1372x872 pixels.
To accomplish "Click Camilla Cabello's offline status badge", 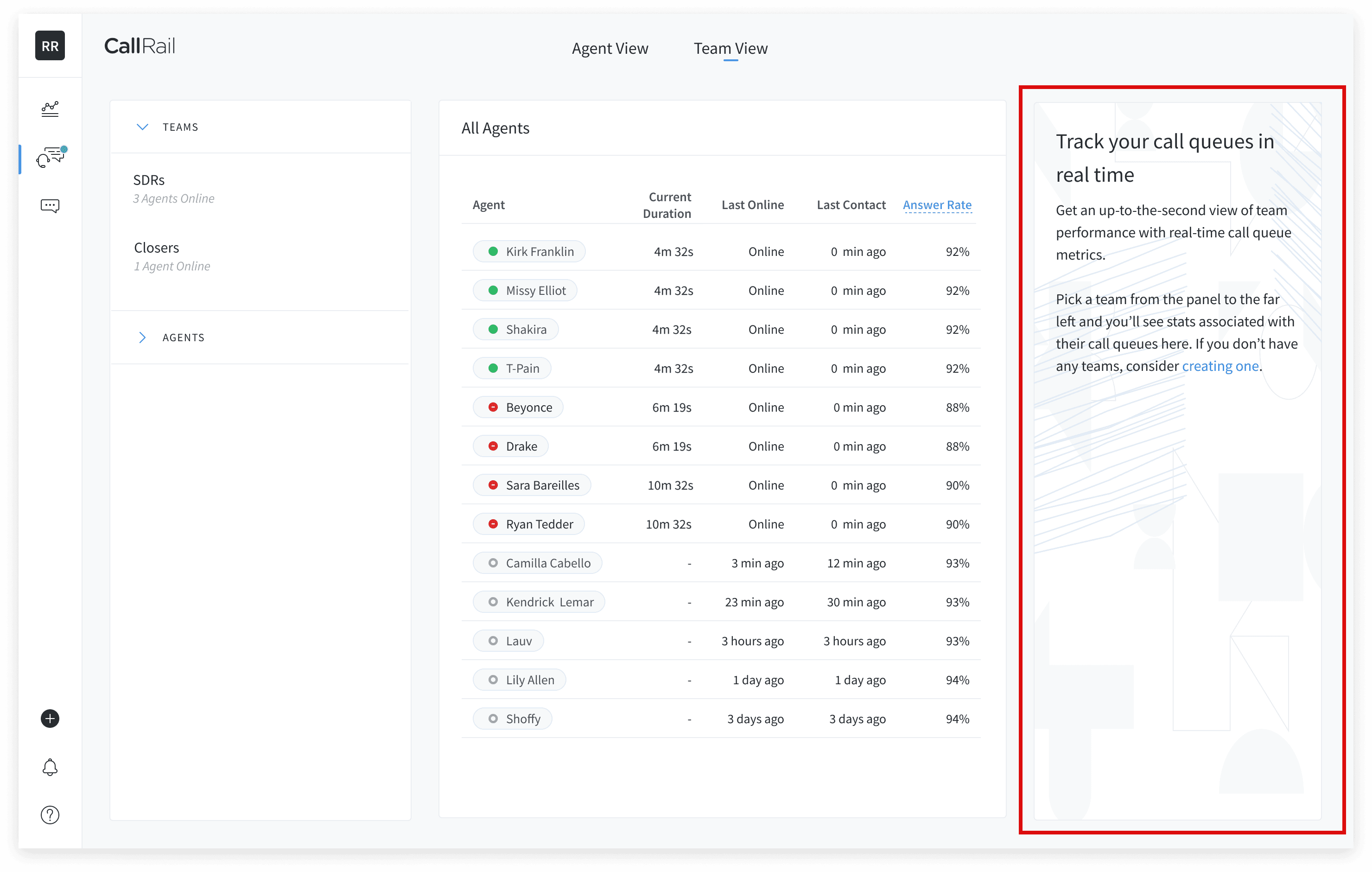I will tap(494, 563).
